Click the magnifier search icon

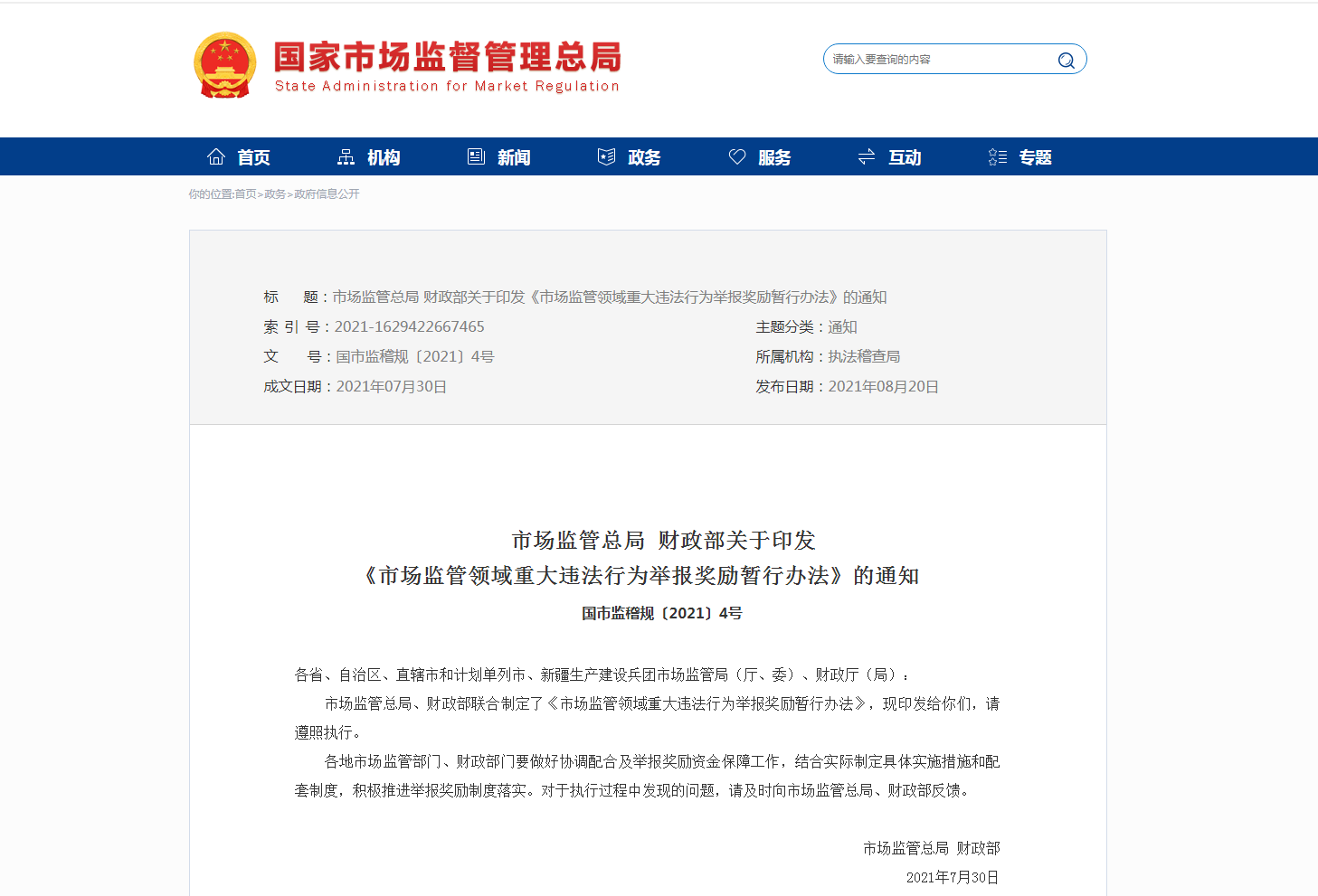click(x=1067, y=60)
